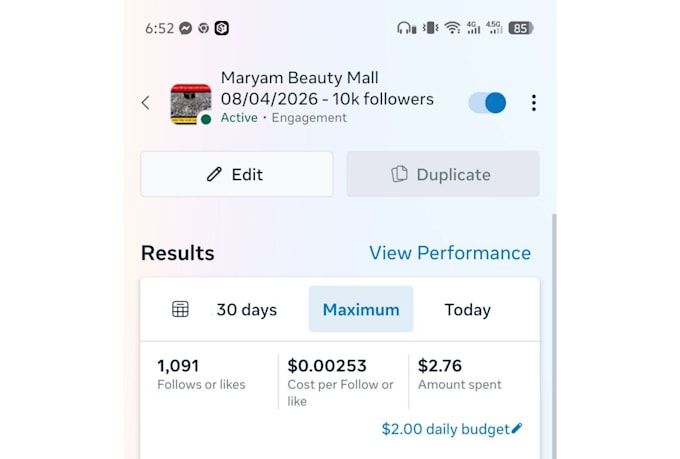The height and width of the screenshot is (459, 680).
Task: Open the three-dot more options menu
Action: pyautogui.click(x=533, y=103)
